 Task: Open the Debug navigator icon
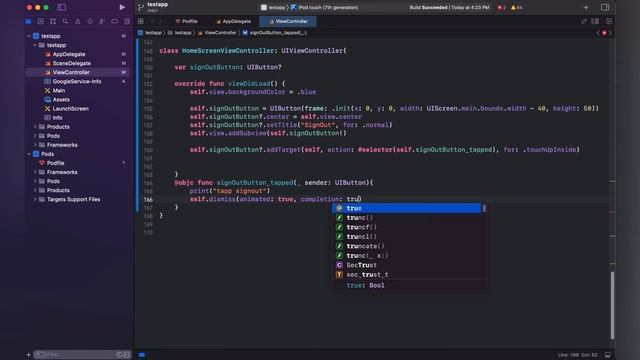102,21
